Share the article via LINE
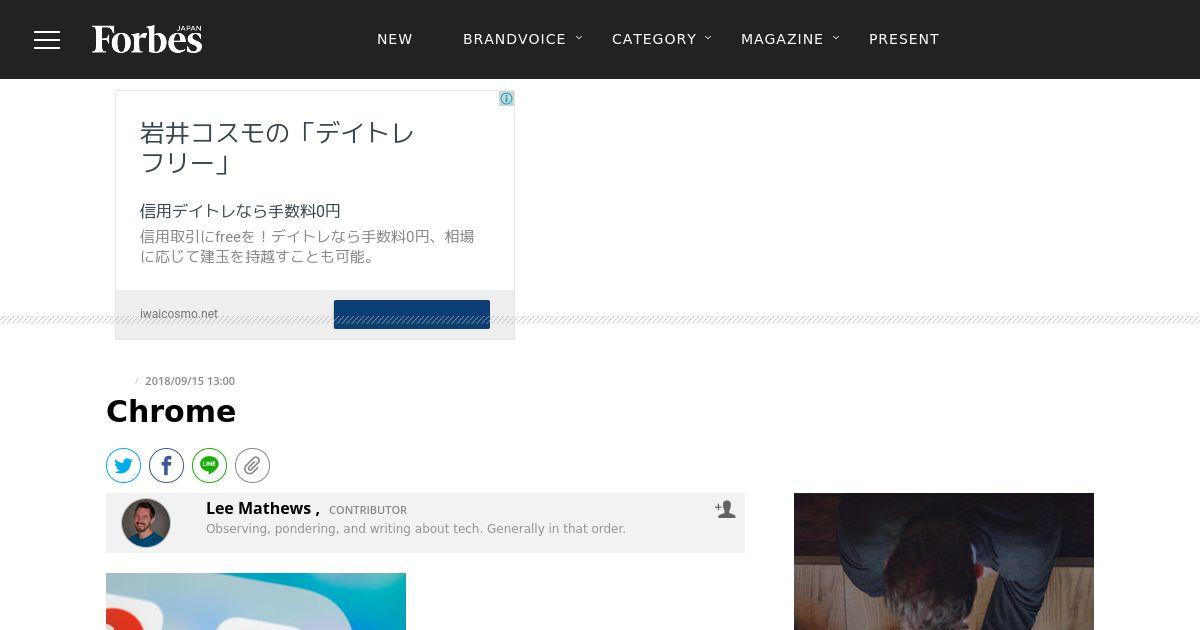The image size is (1200, 630). [x=210, y=465]
